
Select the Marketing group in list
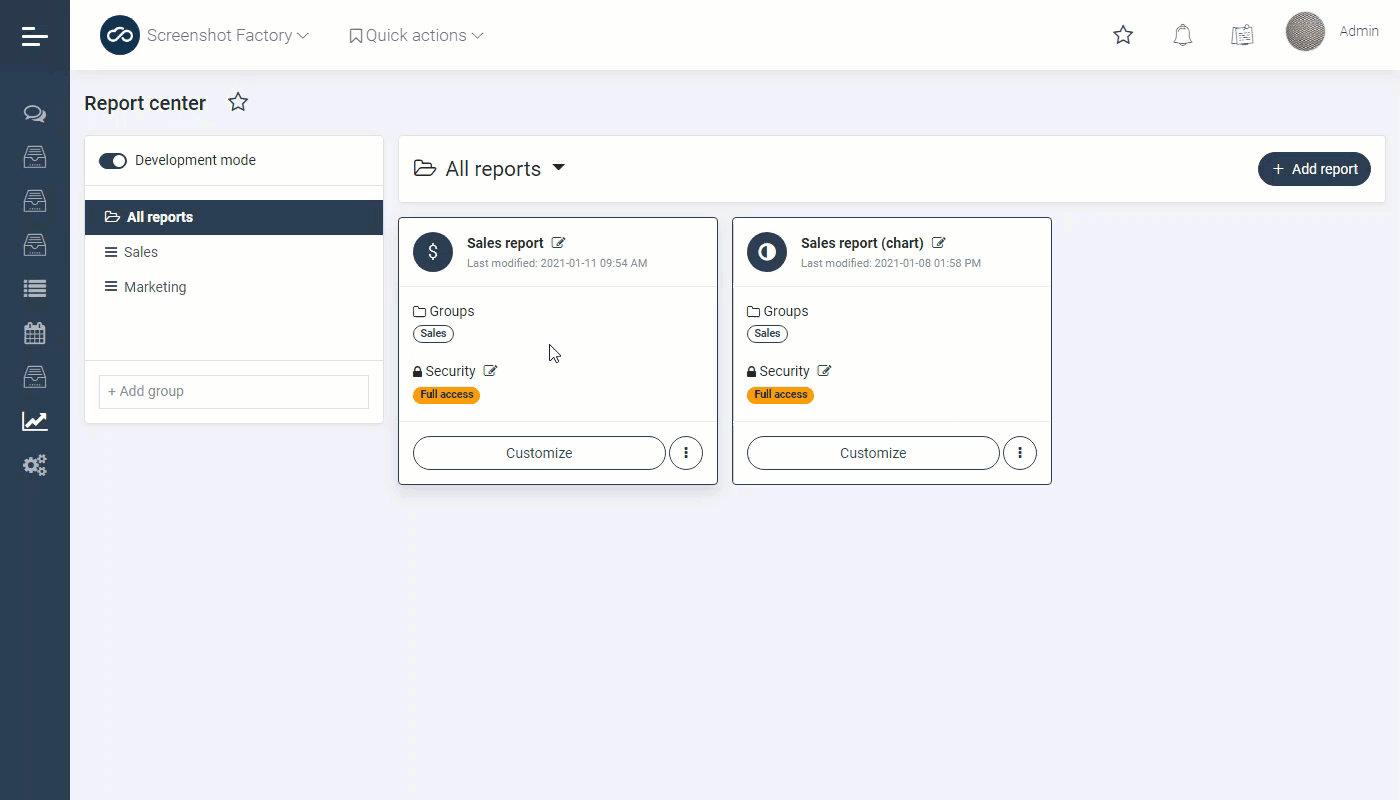tap(155, 287)
